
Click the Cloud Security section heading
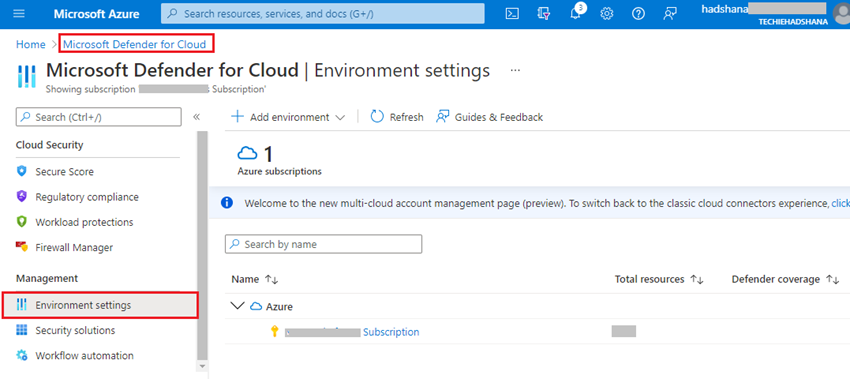[x=49, y=145]
